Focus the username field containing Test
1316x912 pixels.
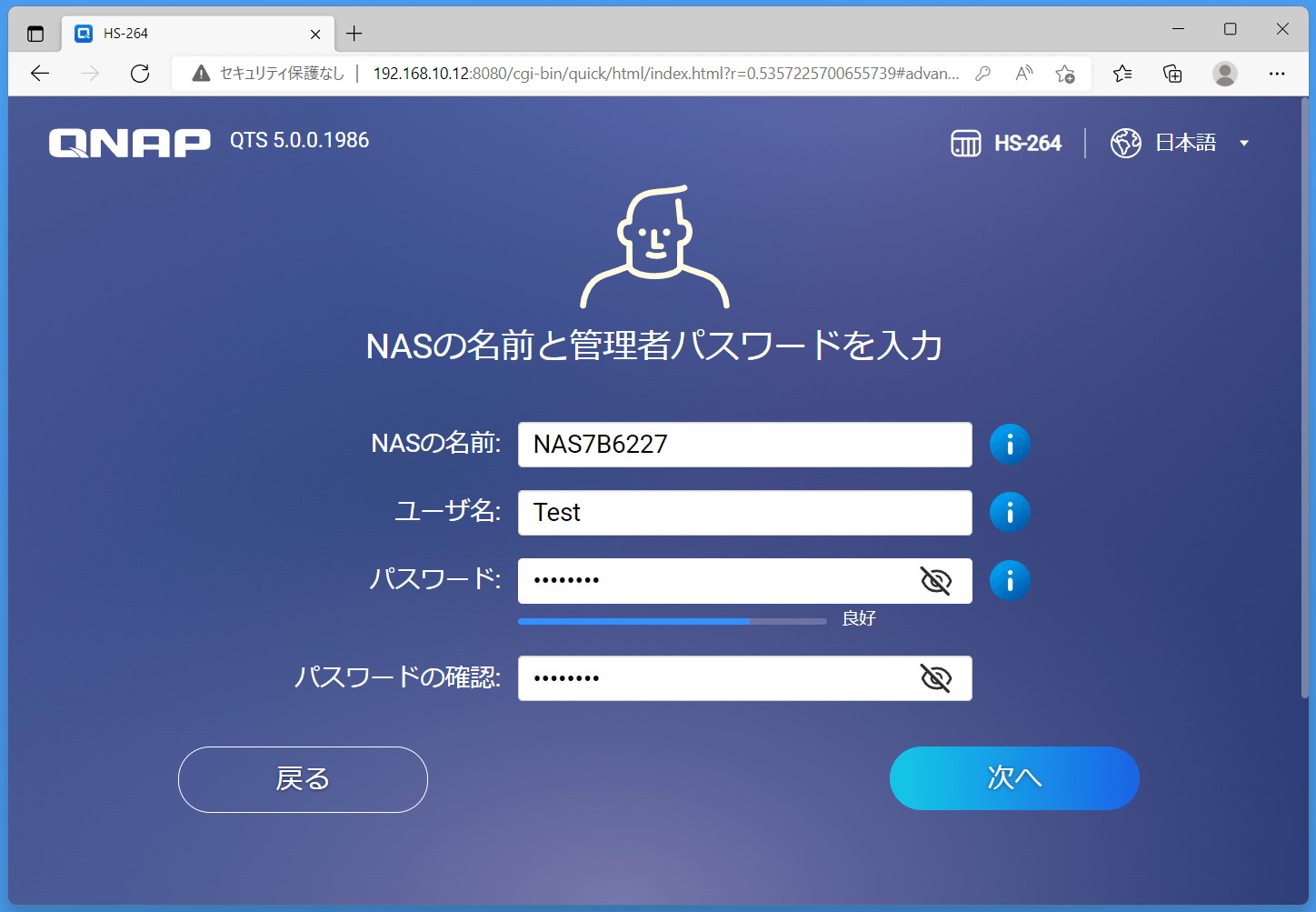click(x=744, y=513)
